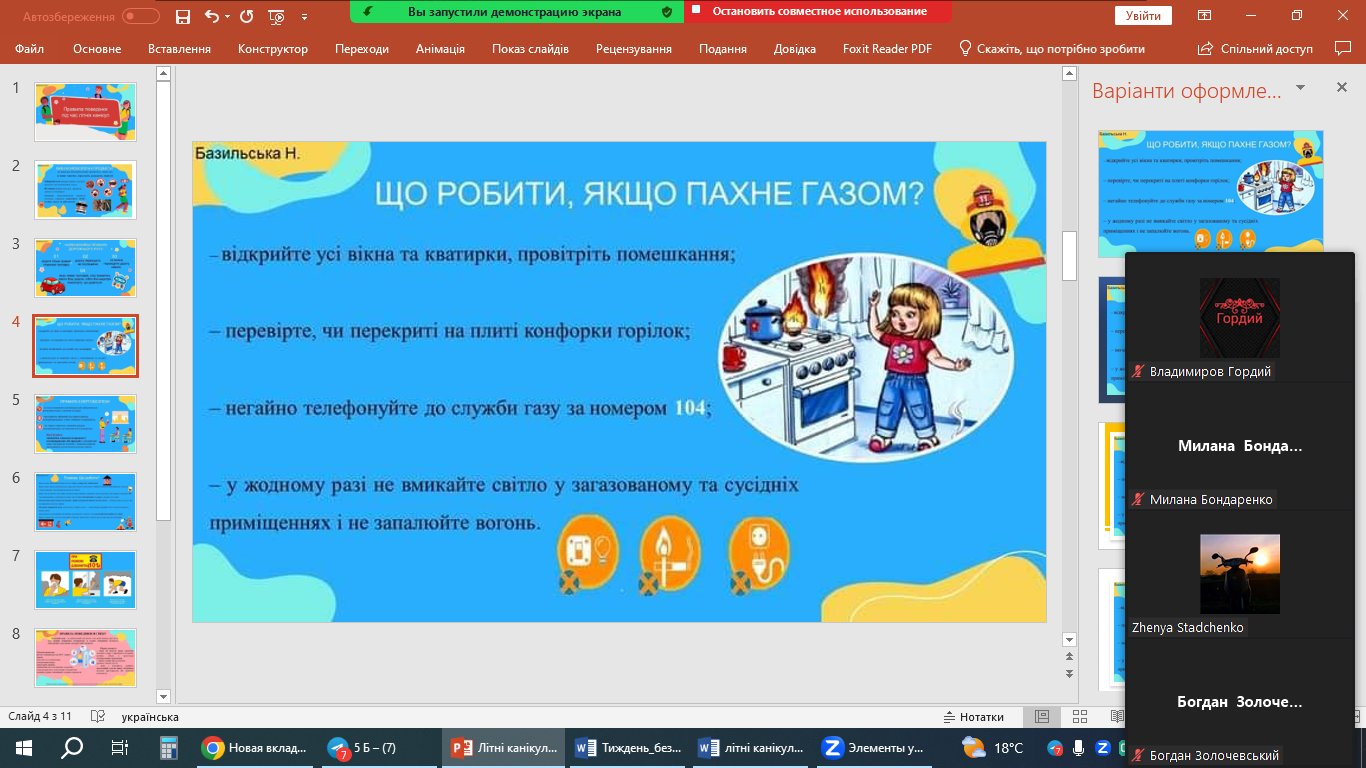Open the undo history dropdown arrow
1366x768 pixels.
pyautogui.click(x=227, y=16)
